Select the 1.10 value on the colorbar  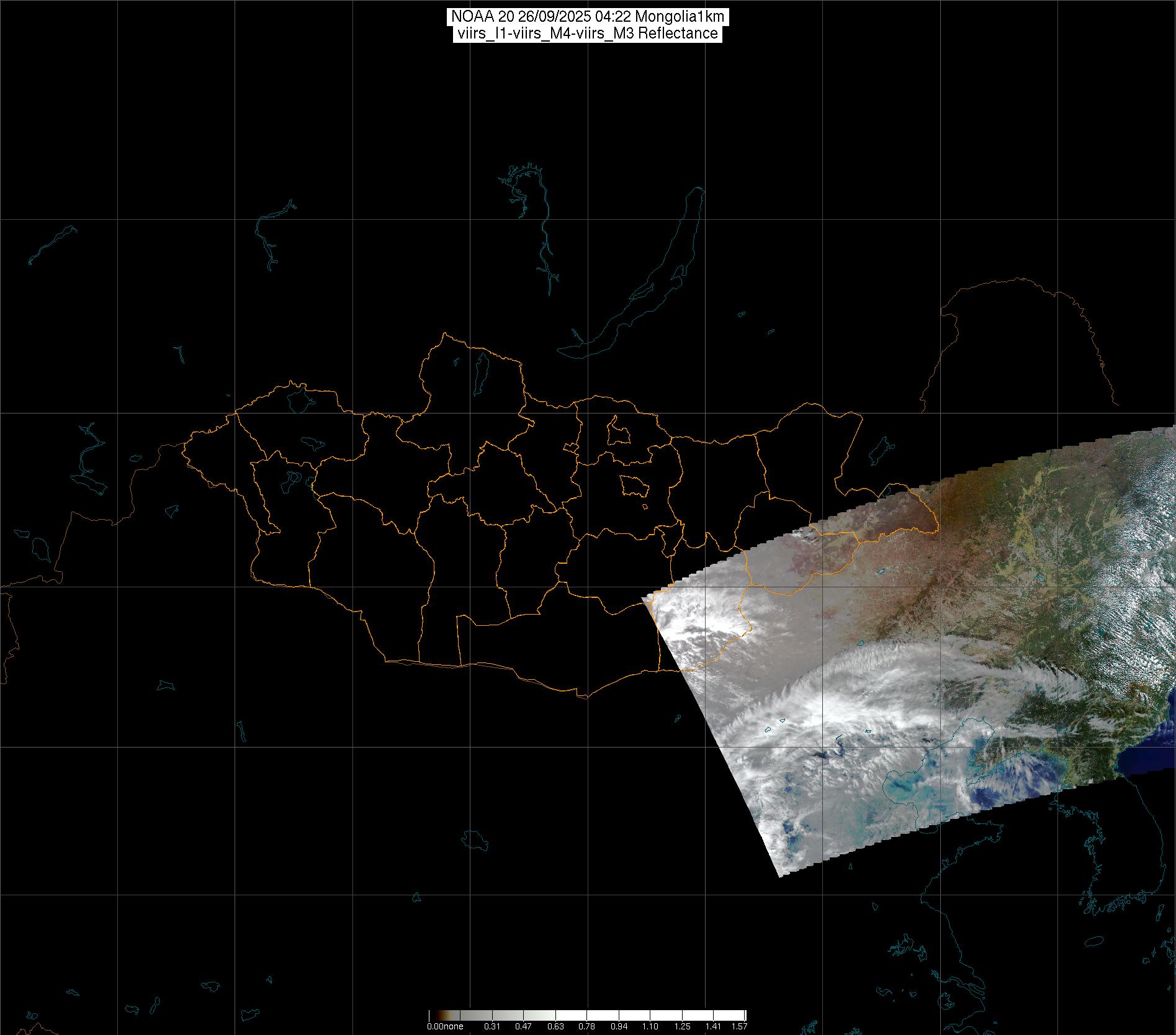(650, 1026)
